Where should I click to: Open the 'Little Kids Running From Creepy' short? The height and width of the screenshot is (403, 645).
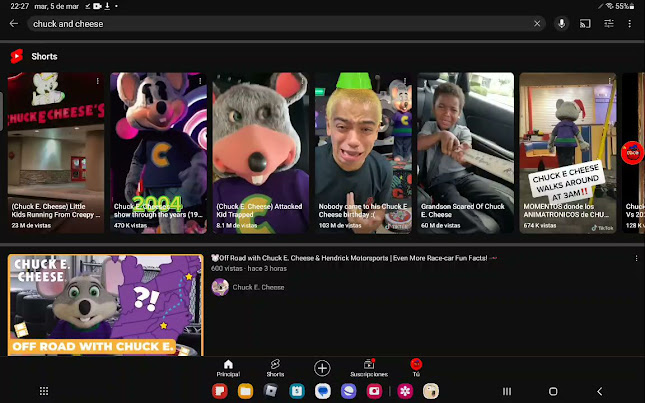tap(56, 153)
